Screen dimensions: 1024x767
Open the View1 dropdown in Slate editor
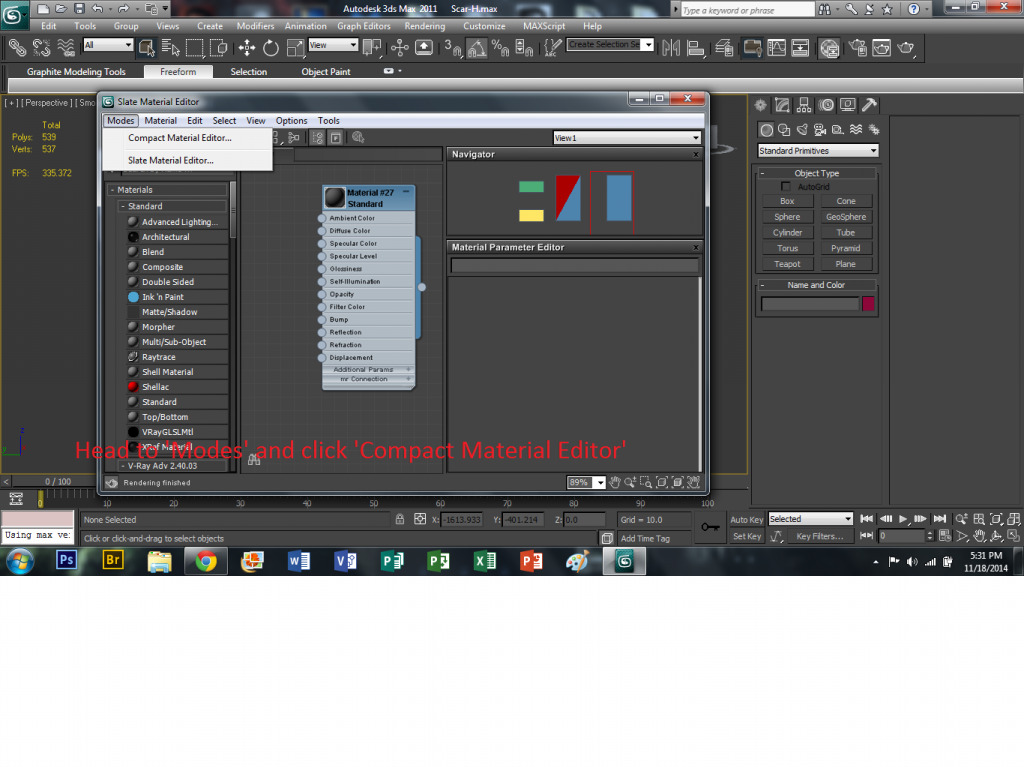[x=627, y=138]
